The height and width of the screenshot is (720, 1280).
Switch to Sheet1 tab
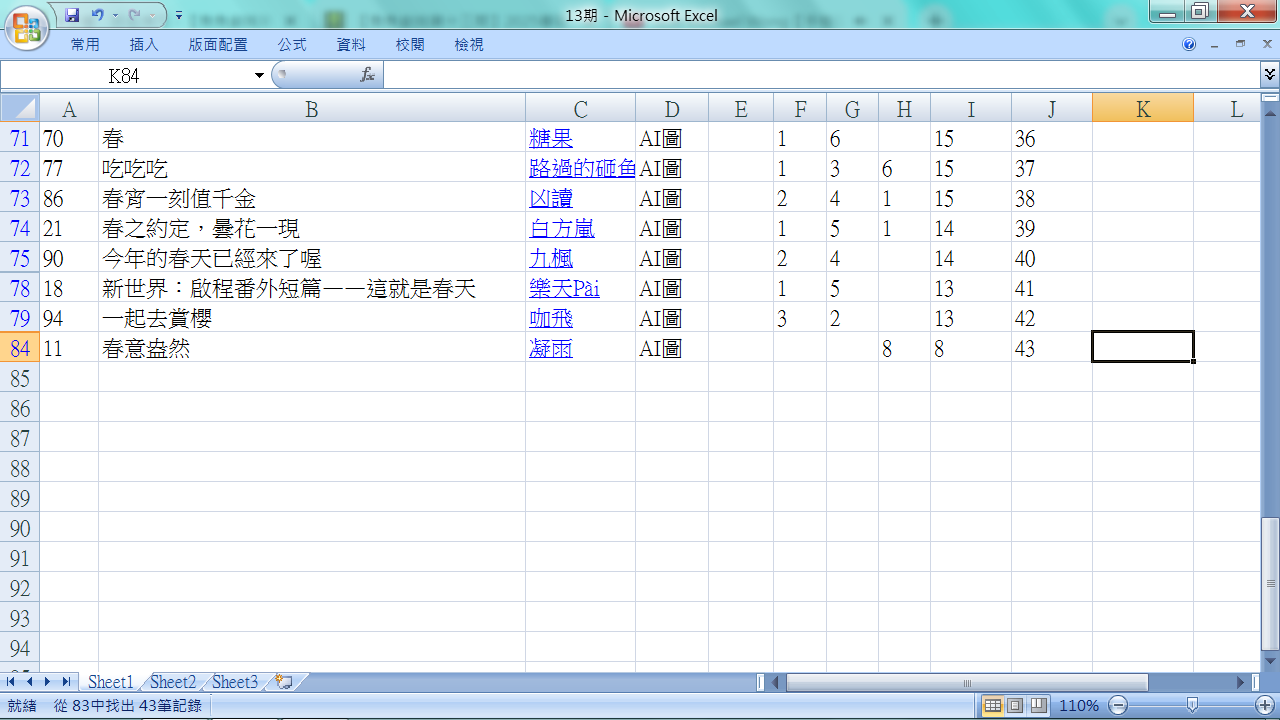point(111,682)
